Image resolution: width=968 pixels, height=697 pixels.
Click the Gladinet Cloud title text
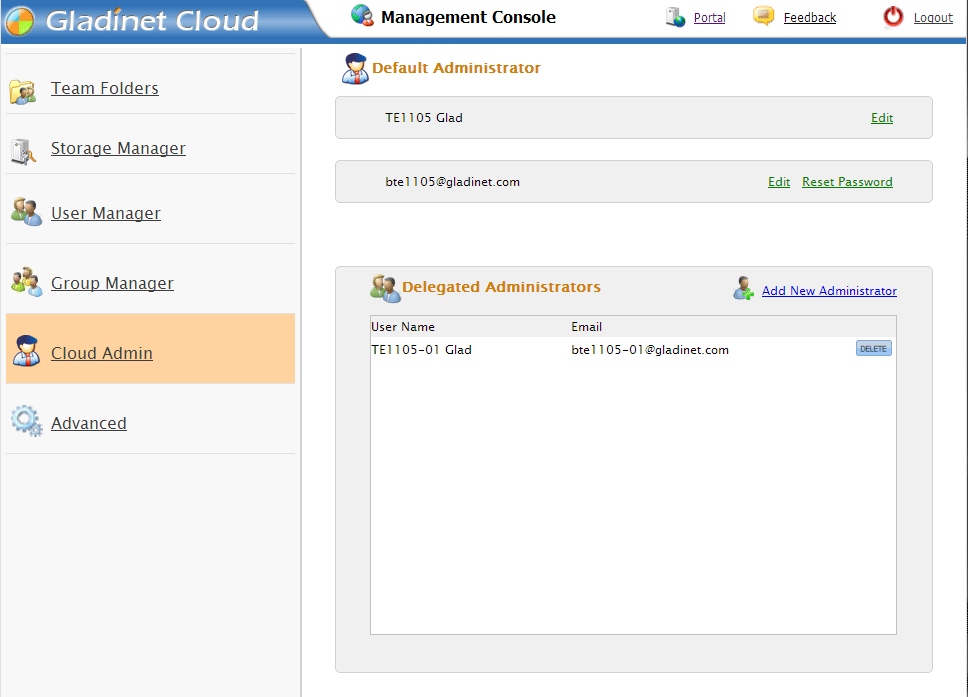click(x=152, y=21)
